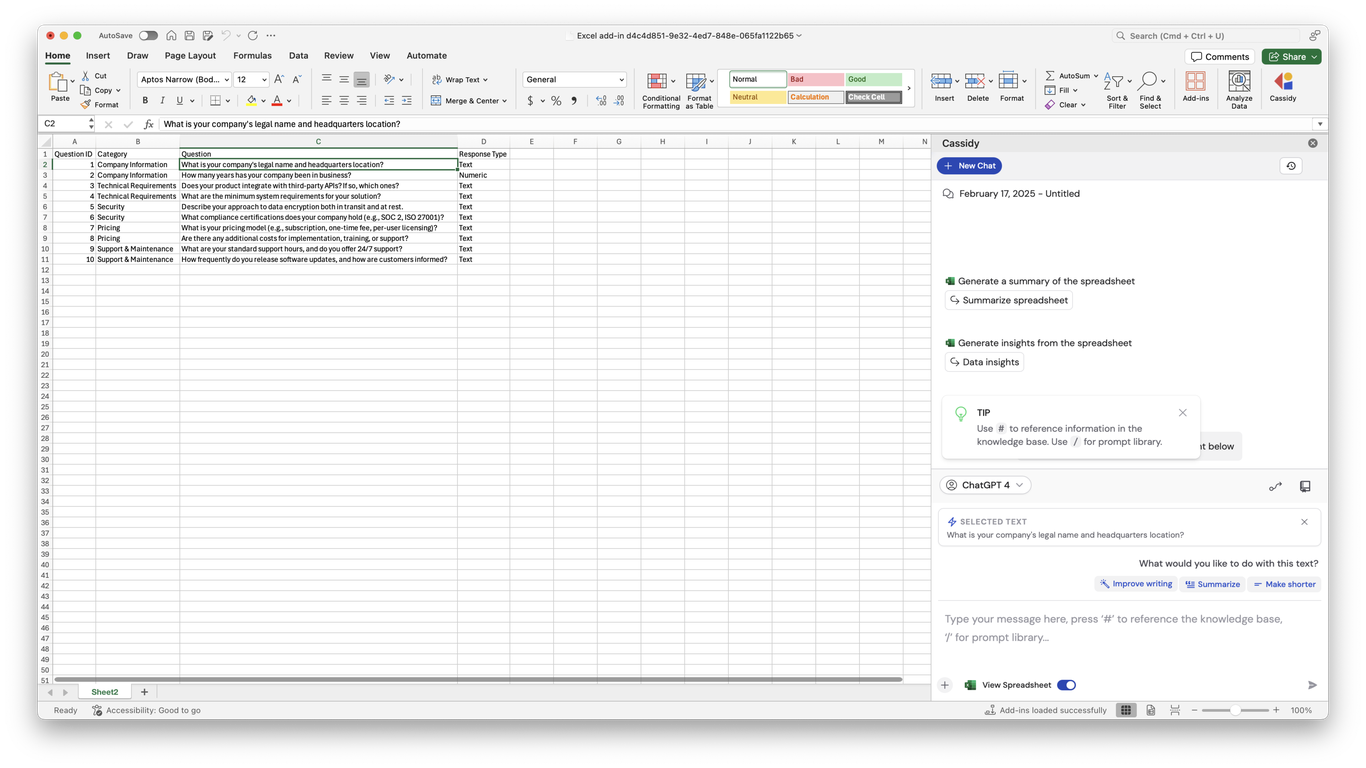
Task: Click the increase decimal icon
Action: (601, 101)
